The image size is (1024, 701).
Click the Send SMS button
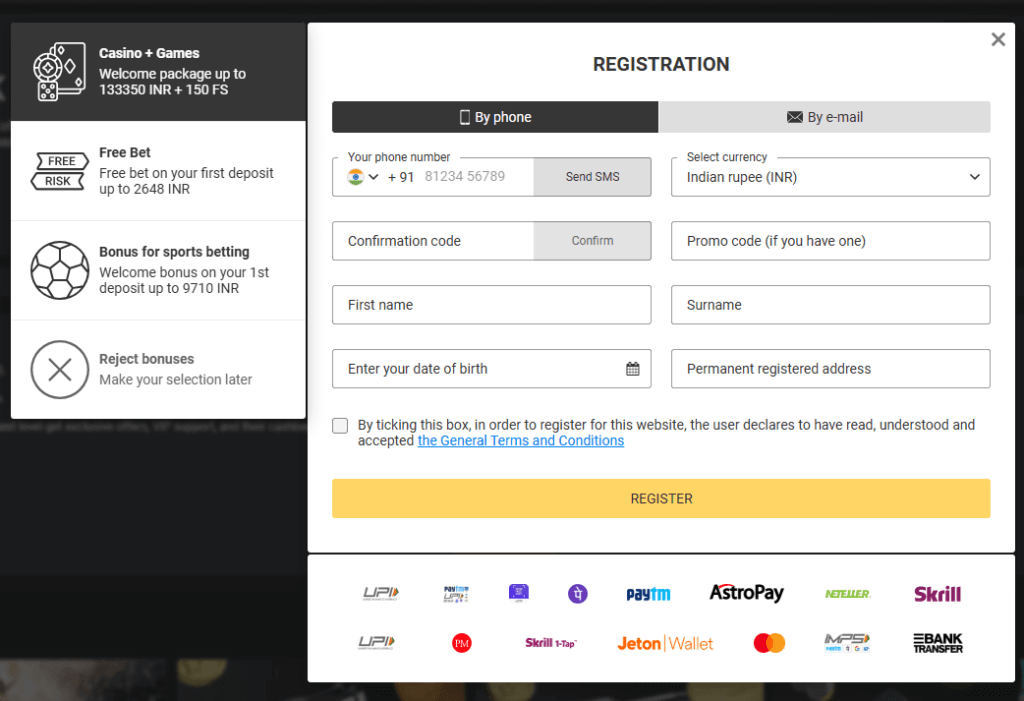[592, 177]
